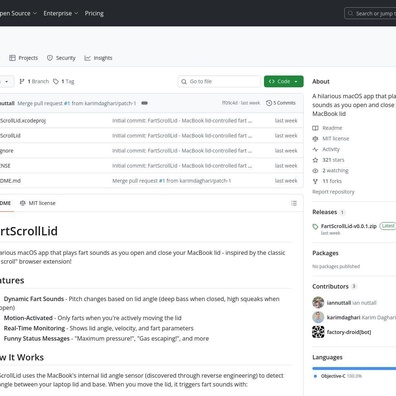Open the FartScrollLid-v0.0.1.zip release

(349, 226)
